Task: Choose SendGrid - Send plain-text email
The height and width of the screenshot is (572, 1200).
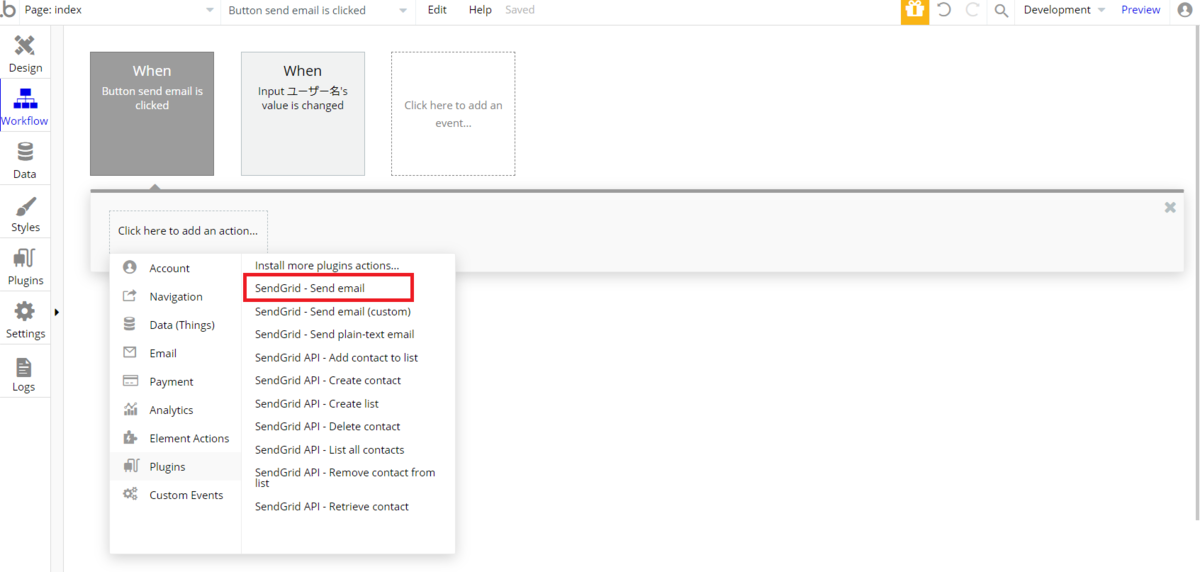Action: pos(334,334)
